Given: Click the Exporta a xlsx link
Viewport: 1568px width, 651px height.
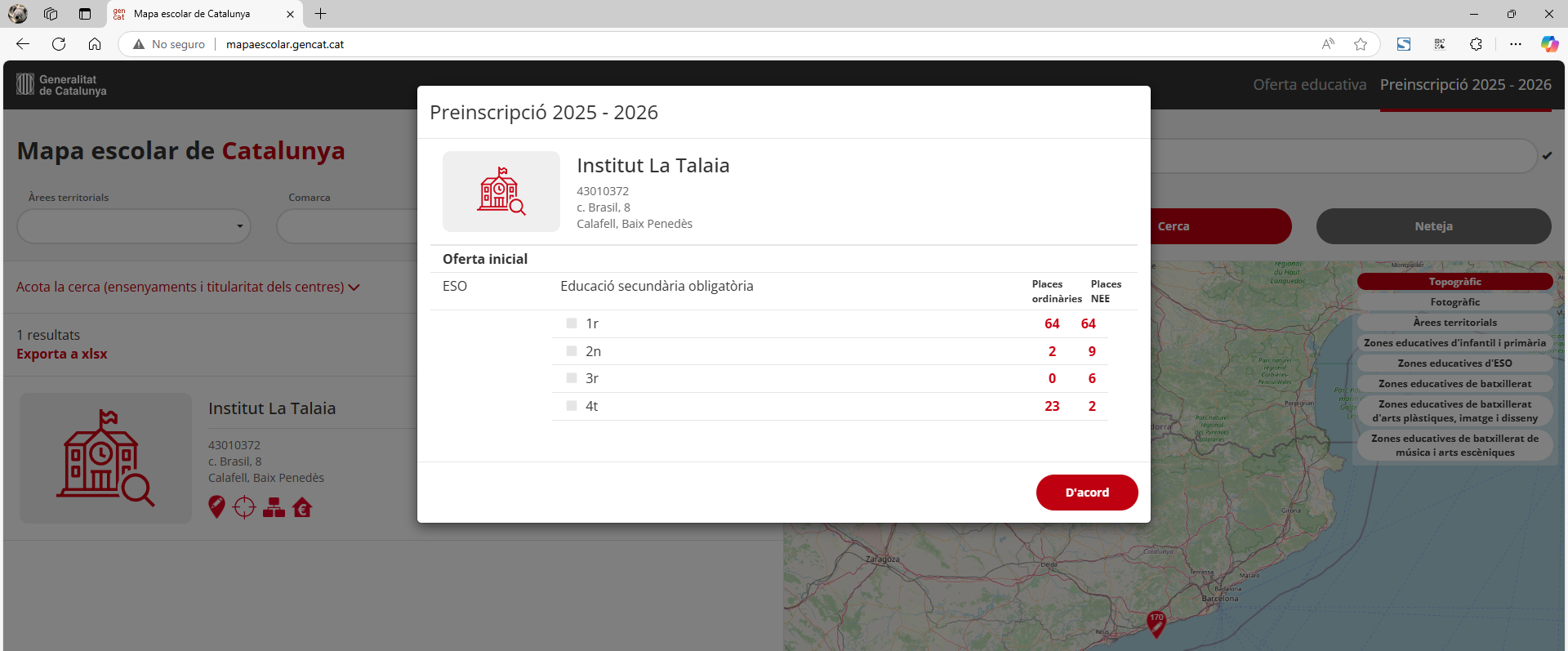Looking at the screenshot, I should 62,354.
